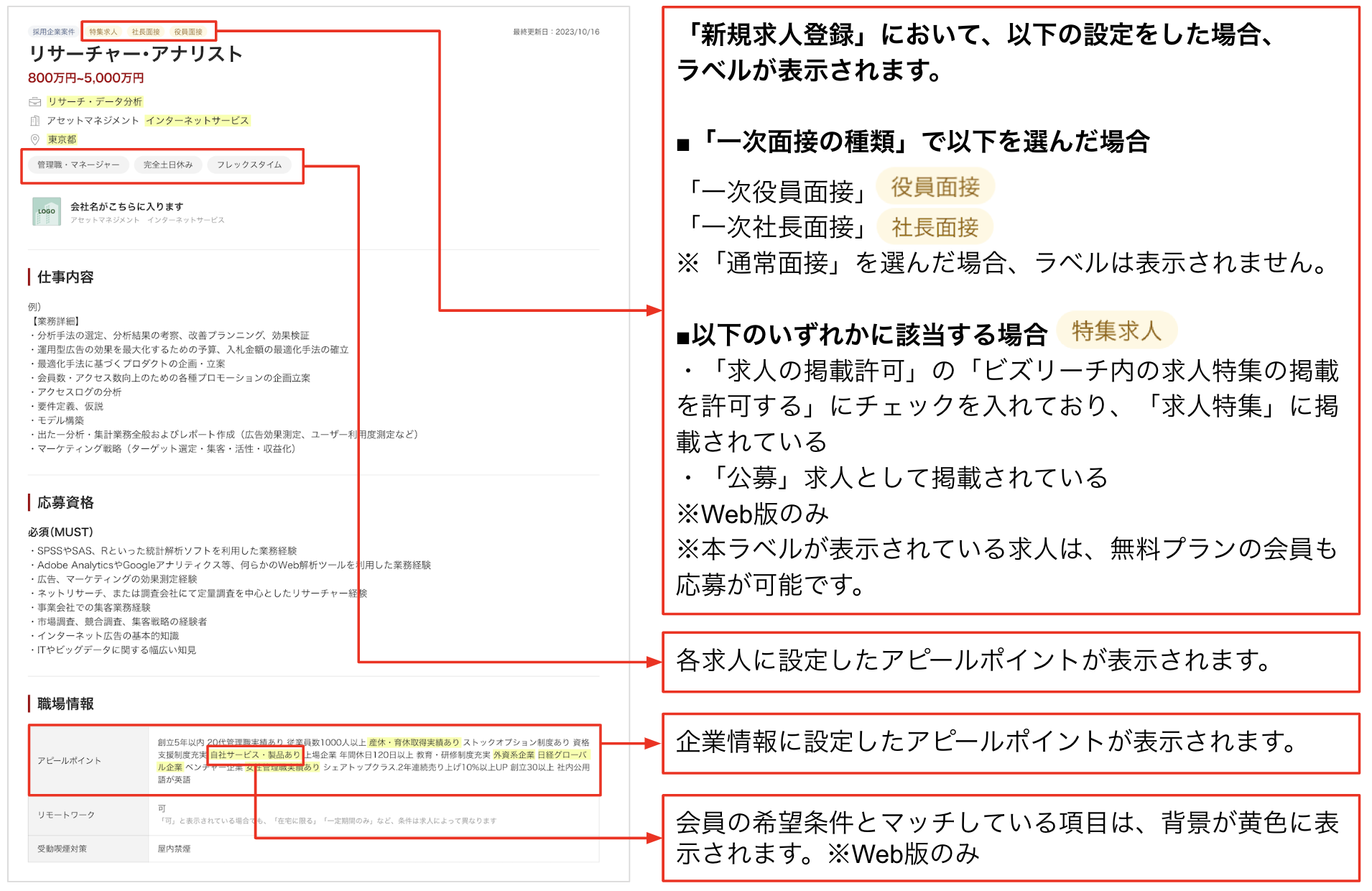Click the ストックオプション制度あり appeal point
Viewport: 1372px width, 891px height.
[516, 742]
